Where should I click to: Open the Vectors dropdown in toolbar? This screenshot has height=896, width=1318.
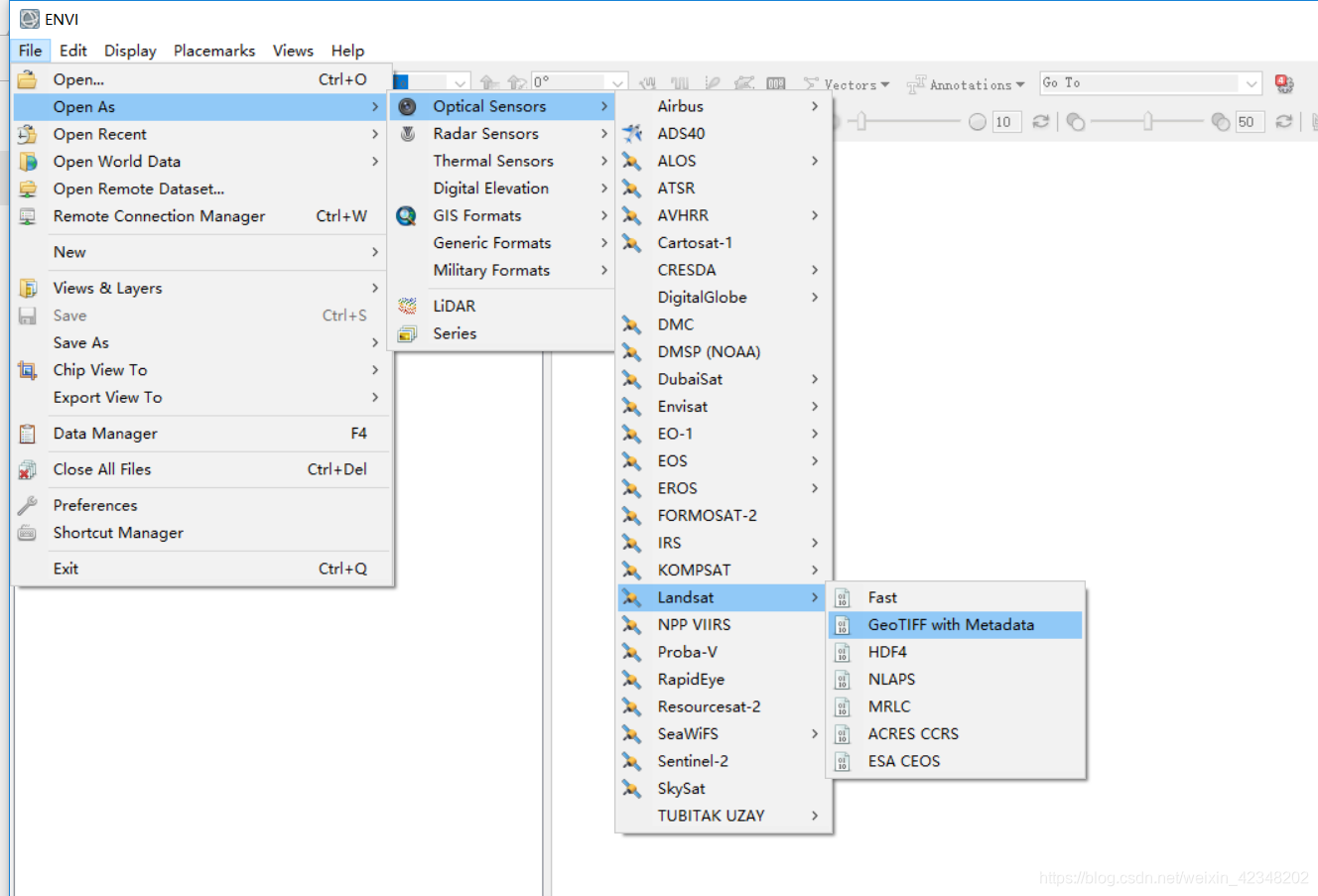pos(847,84)
